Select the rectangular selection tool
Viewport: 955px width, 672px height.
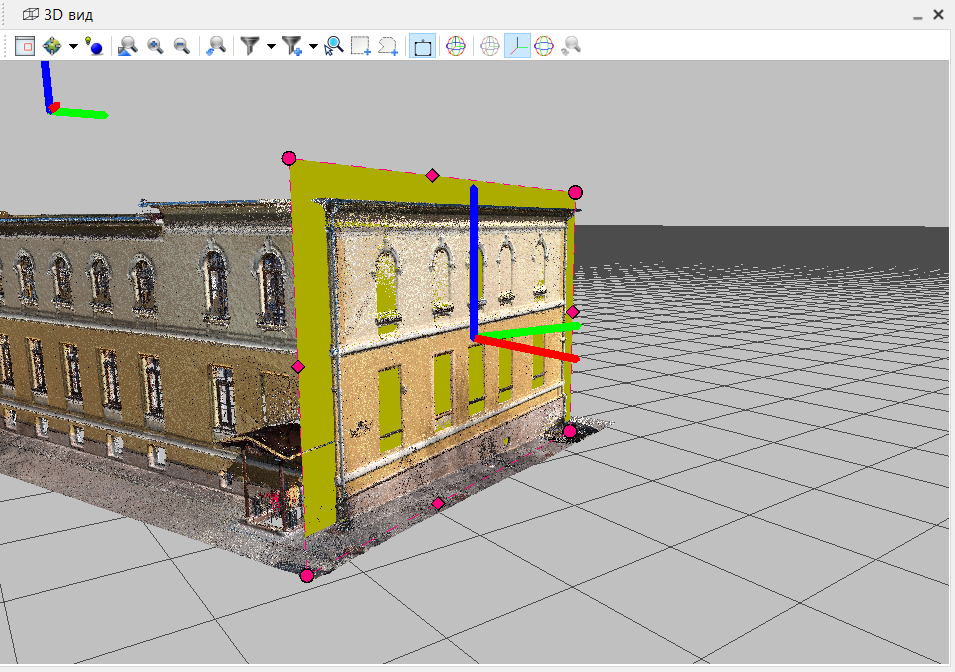tap(360, 45)
